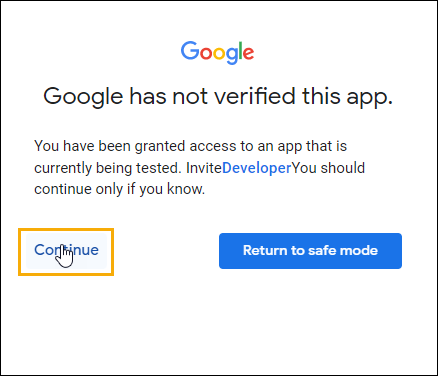Click the blue capital G in logo
Viewport: 438px width, 376px height.
(x=190, y=51)
